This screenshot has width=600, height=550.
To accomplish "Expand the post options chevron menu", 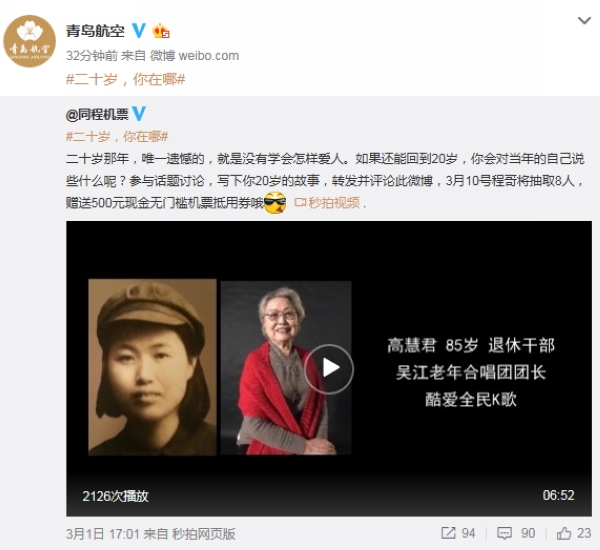I will pyautogui.click(x=584, y=20).
